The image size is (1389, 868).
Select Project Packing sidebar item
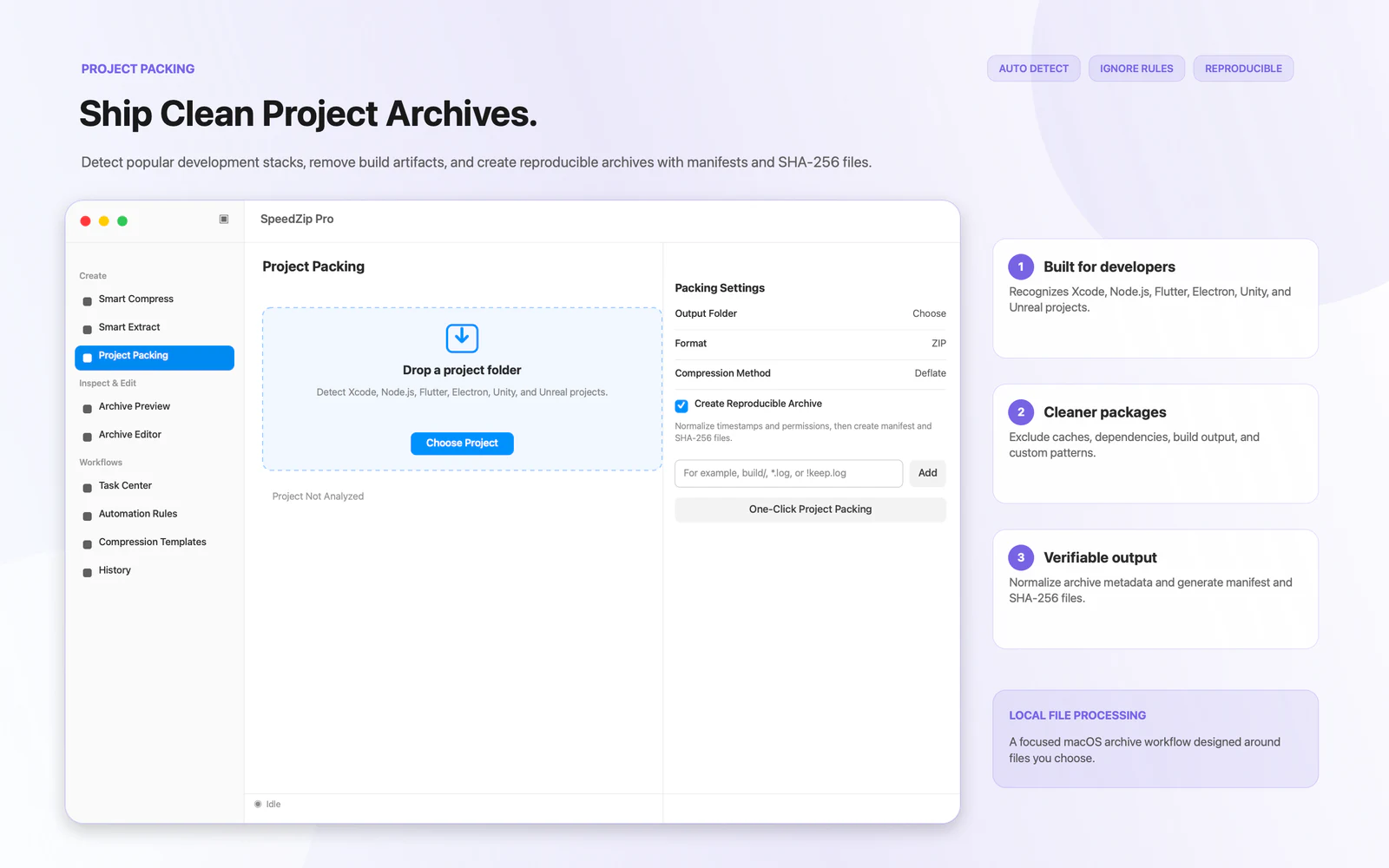(x=155, y=358)
